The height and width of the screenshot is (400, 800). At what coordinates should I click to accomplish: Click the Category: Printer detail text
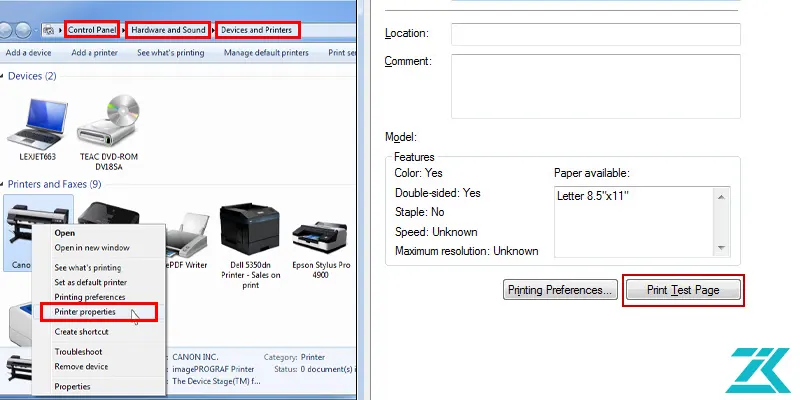point(294,358)
